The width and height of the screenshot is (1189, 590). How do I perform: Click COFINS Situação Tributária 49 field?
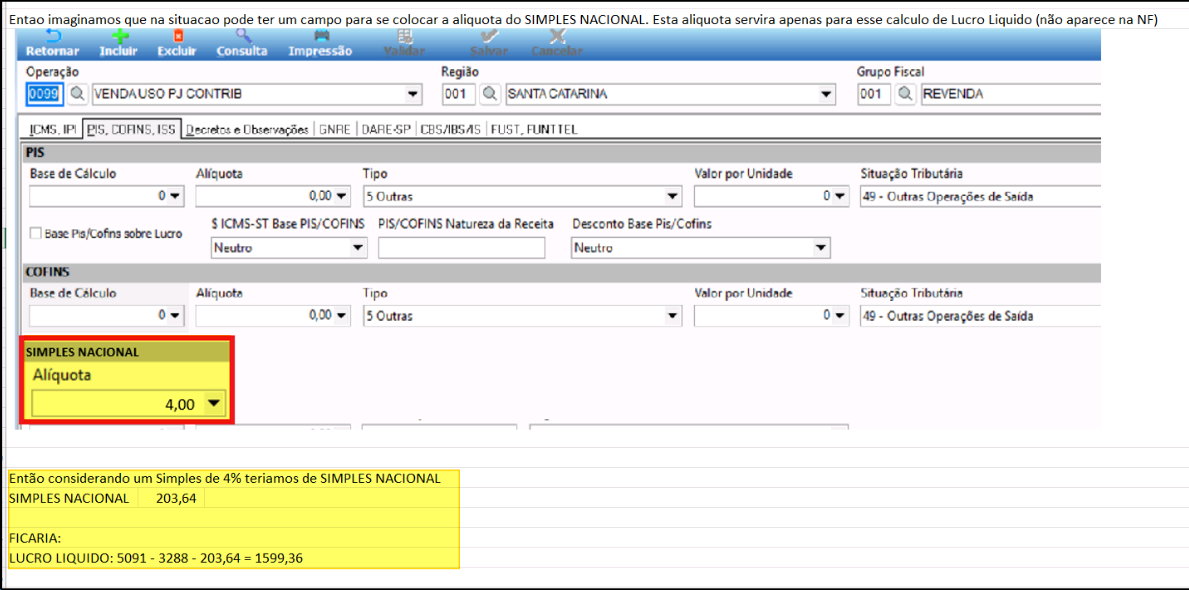[980, 315]
